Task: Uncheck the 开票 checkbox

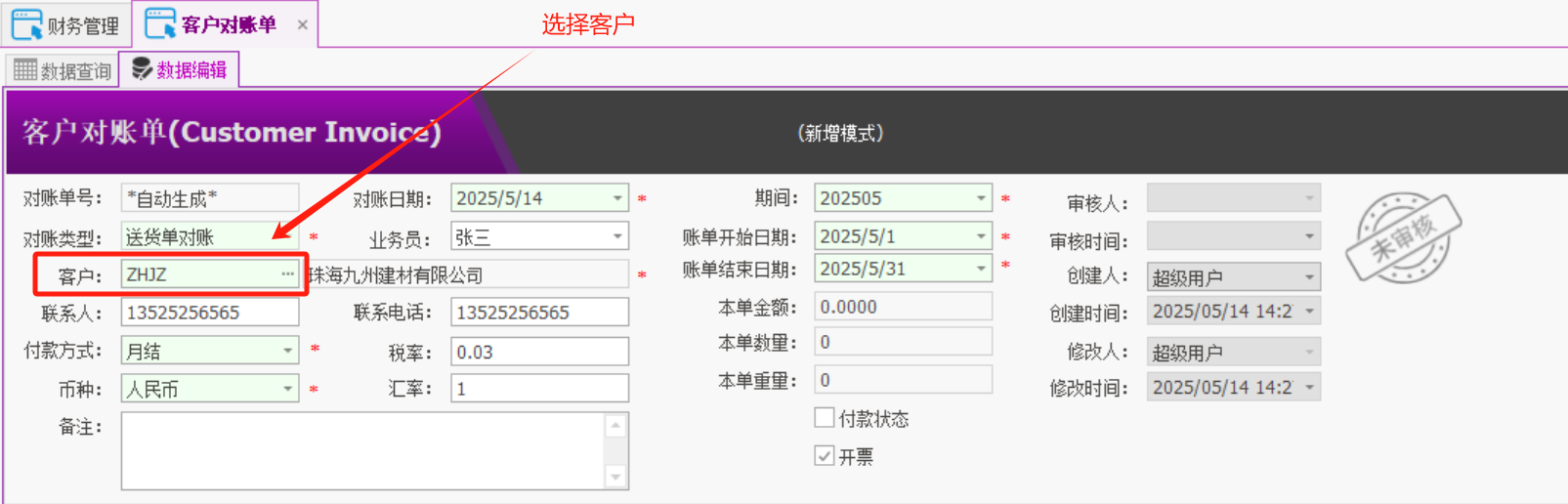Action: pos(825,456)
